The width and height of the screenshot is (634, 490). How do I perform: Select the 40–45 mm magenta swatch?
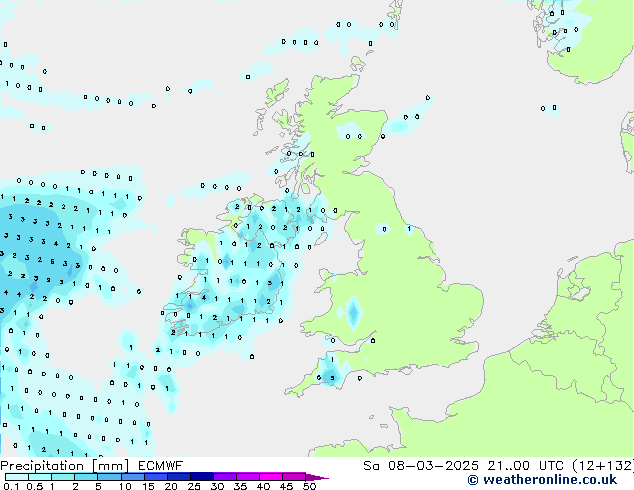[x=271, y=477]
